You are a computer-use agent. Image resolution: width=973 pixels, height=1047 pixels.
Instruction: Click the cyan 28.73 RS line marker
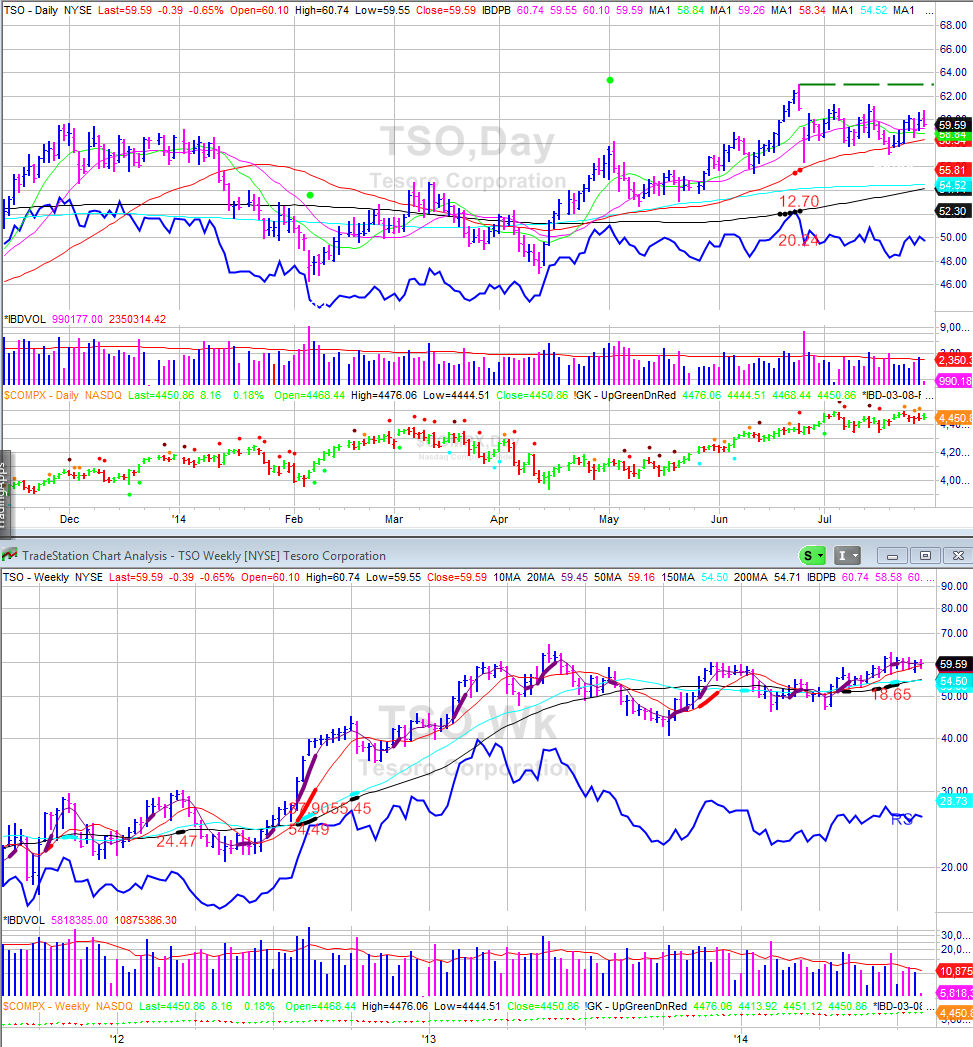tap(953, 801)
